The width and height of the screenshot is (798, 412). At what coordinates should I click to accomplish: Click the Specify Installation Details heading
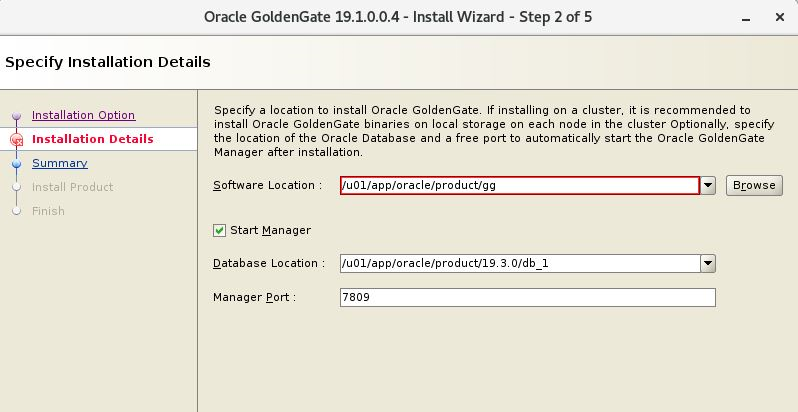click(x=108, y=62)
